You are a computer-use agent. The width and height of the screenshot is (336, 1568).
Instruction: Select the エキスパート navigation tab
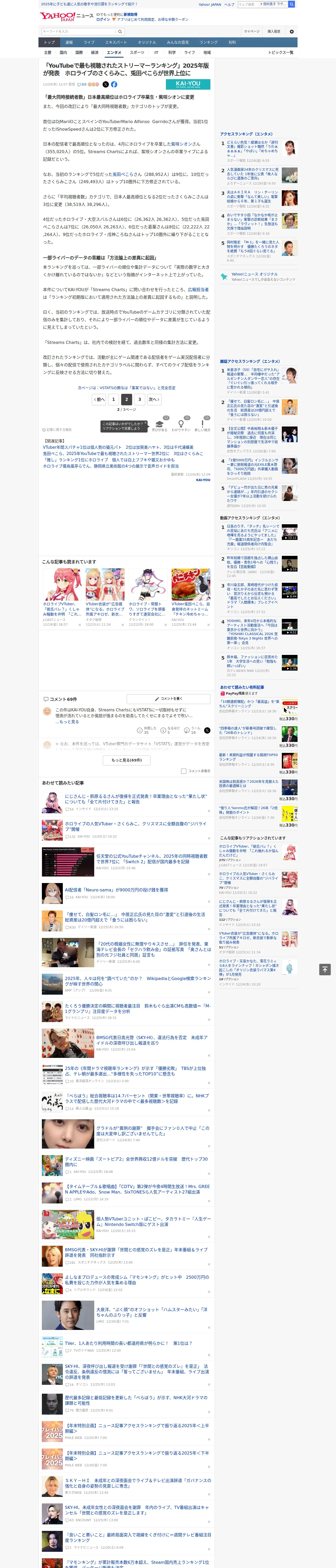116,42
